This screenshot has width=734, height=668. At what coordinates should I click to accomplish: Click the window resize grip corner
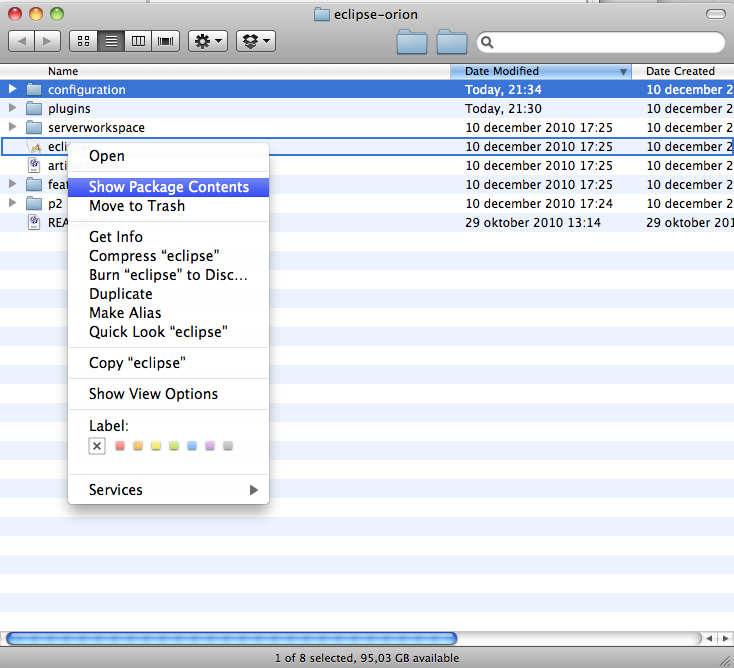pyautogui.click(x=726, y=660)
